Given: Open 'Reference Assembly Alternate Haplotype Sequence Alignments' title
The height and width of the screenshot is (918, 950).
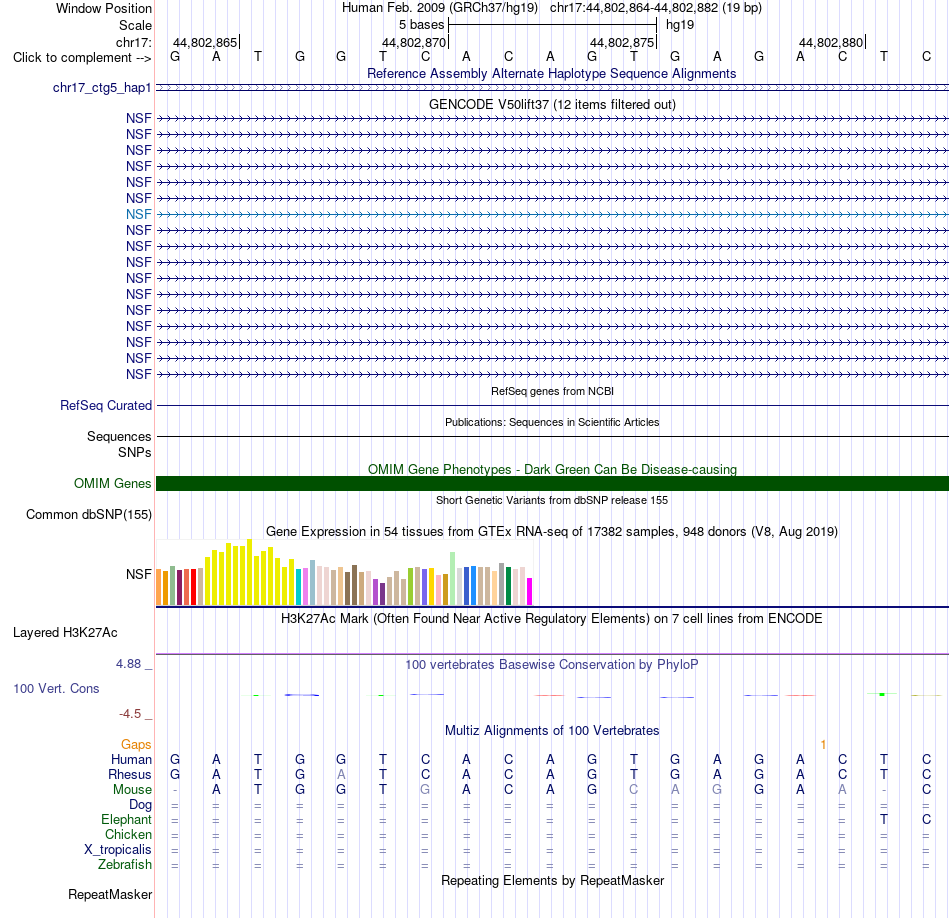Looking at the screenshot, I should pyautogui.click(x=551, y=73).
